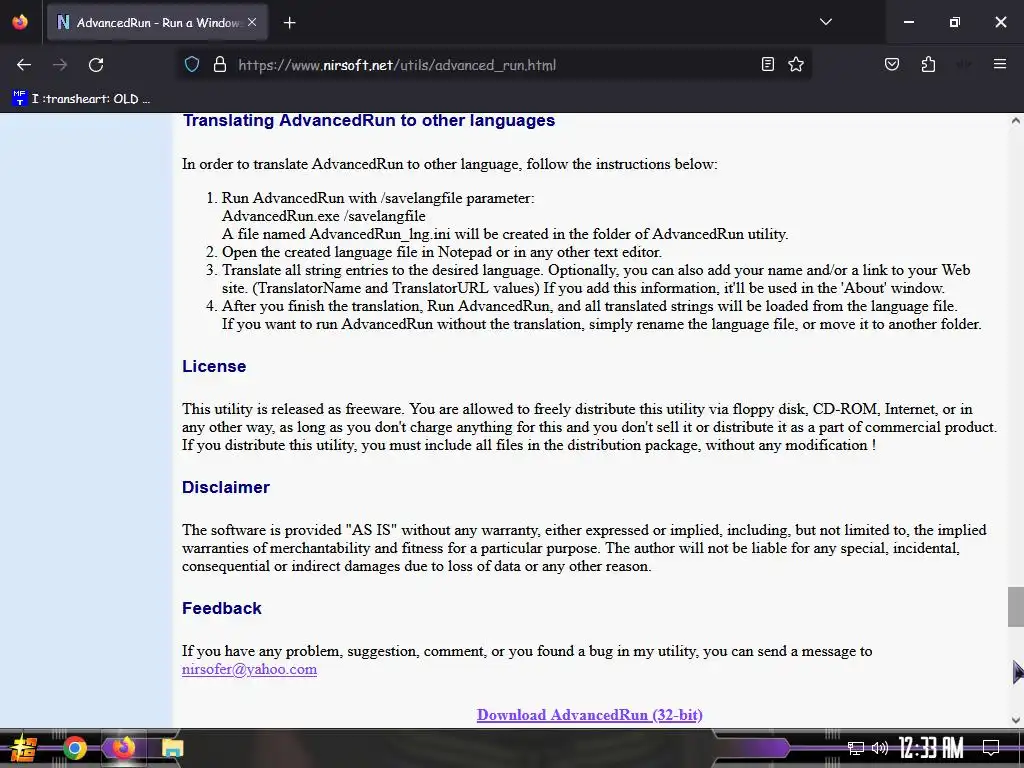Click the Disclaimer heading
Image resolution: width=1024 pixels, height=768 pixels.
click(226, 487)
